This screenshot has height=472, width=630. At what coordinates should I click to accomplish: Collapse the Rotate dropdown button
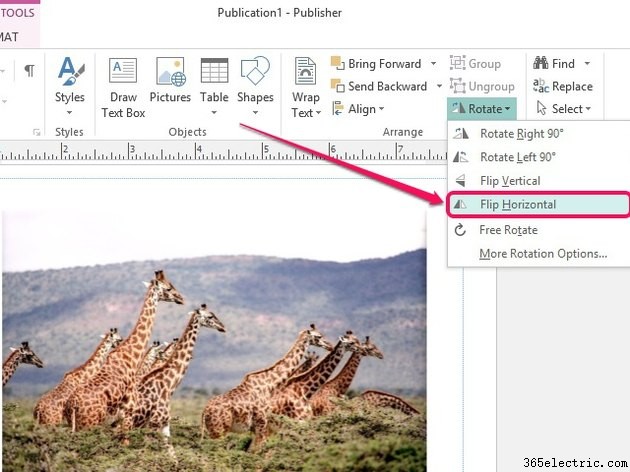[481, 108]
